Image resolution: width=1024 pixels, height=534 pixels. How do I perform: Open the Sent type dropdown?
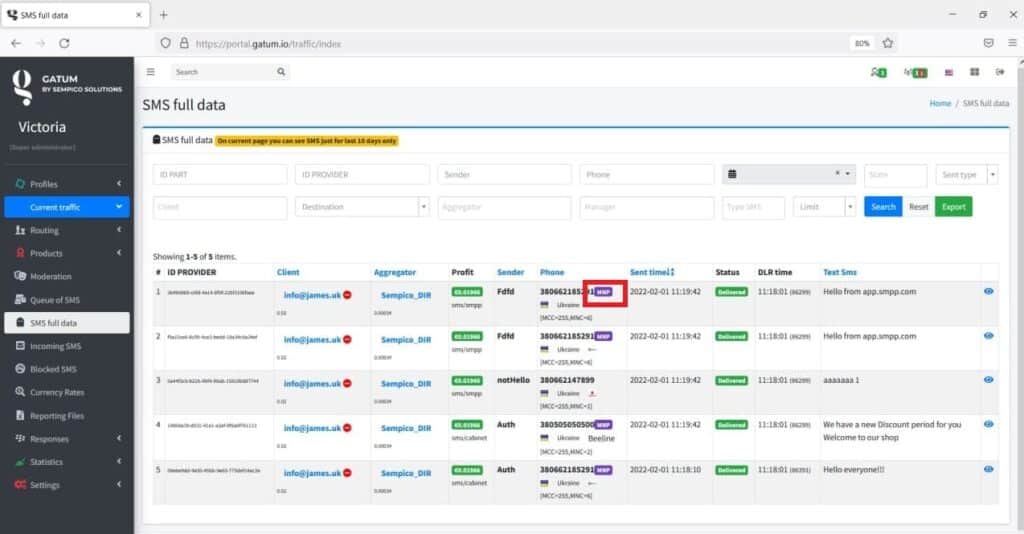click(967, 174)
